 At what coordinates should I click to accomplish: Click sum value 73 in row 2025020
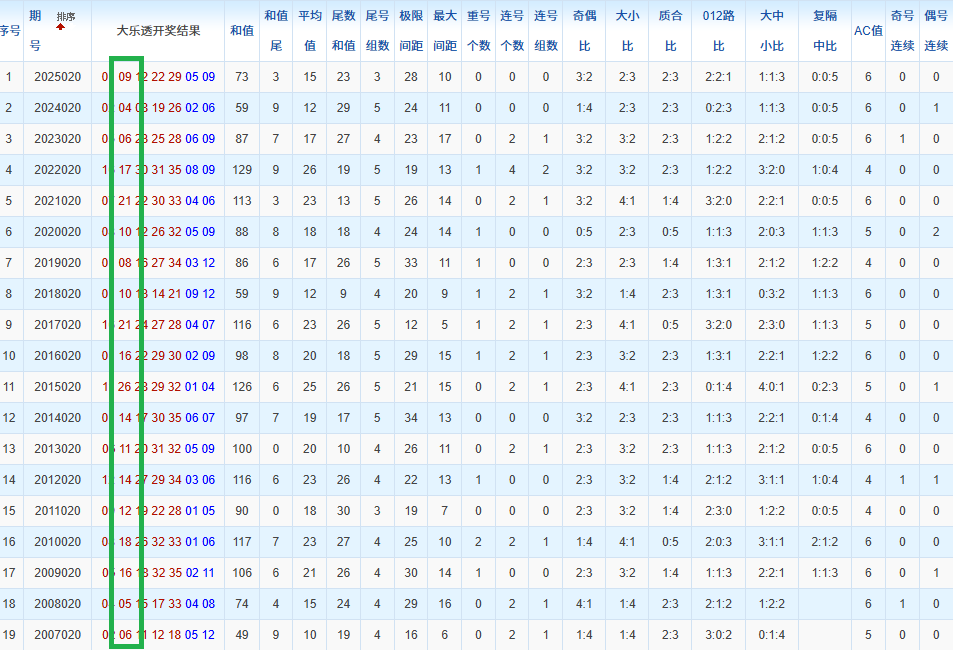[242, 77]
